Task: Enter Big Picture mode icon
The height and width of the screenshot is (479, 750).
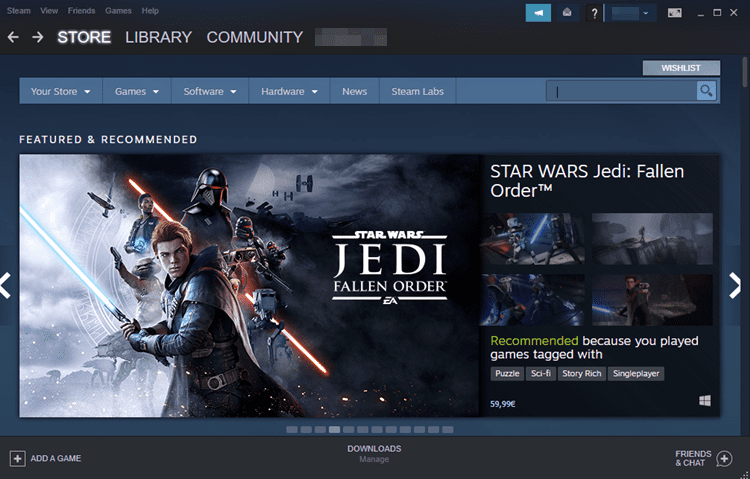Action: (674, 13)
